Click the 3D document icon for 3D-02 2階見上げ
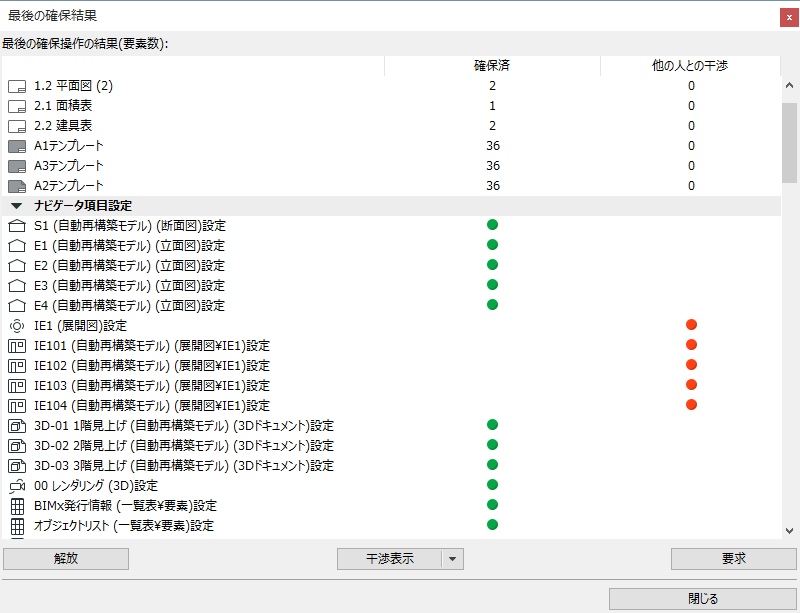Screen dimensions: 800x613 coord(16,446)
